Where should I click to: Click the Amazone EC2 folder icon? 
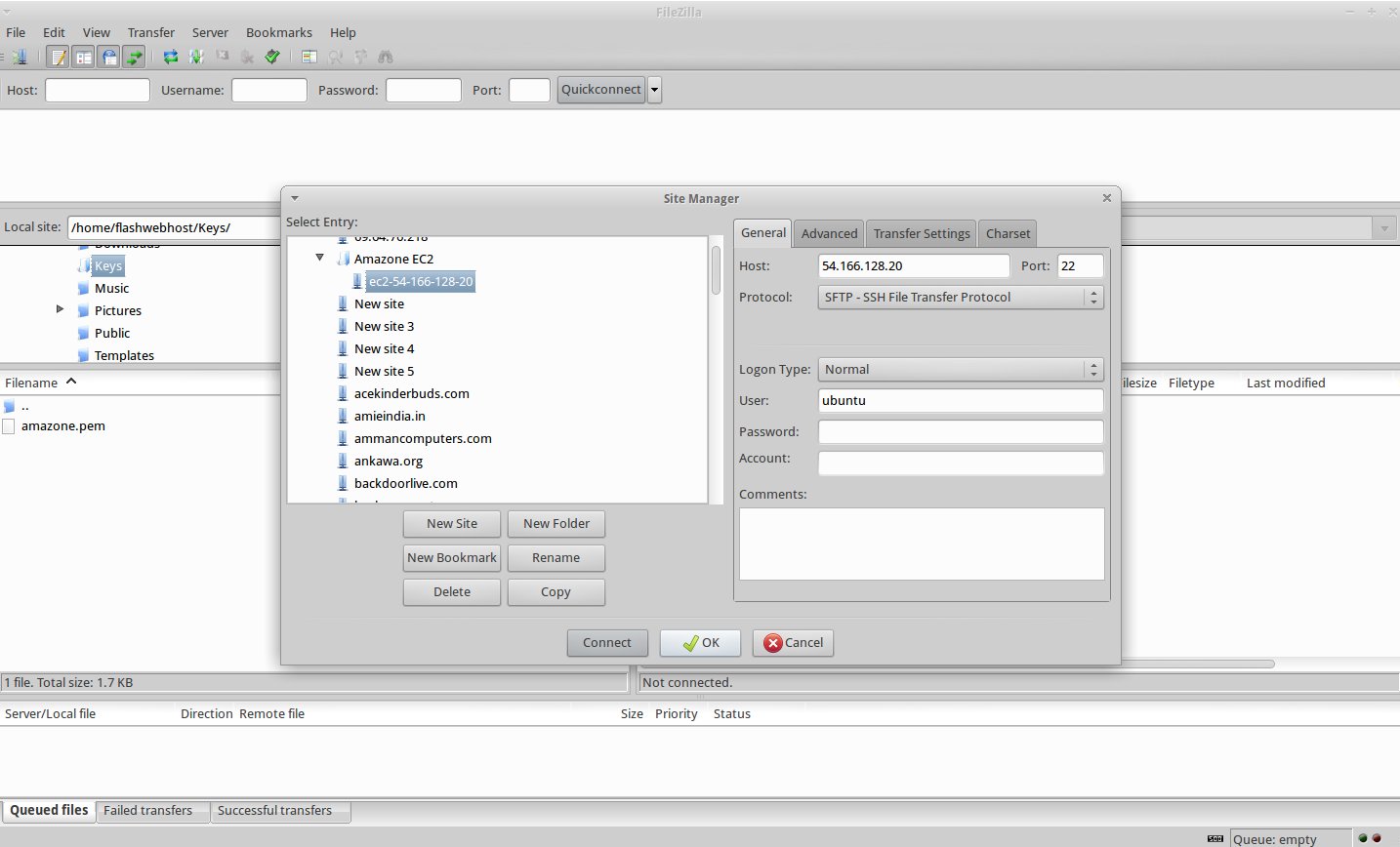point(343,259)
